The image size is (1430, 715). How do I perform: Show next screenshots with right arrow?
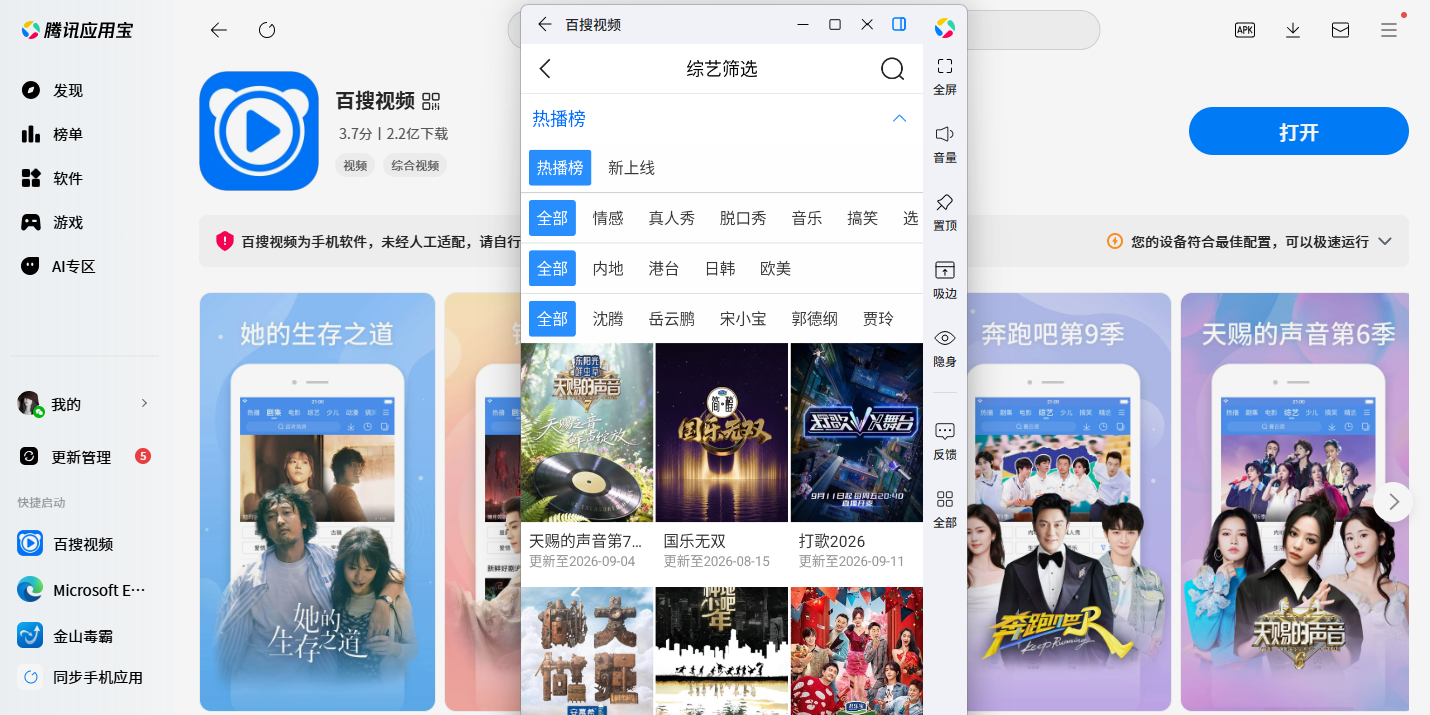pos(1392,502)
